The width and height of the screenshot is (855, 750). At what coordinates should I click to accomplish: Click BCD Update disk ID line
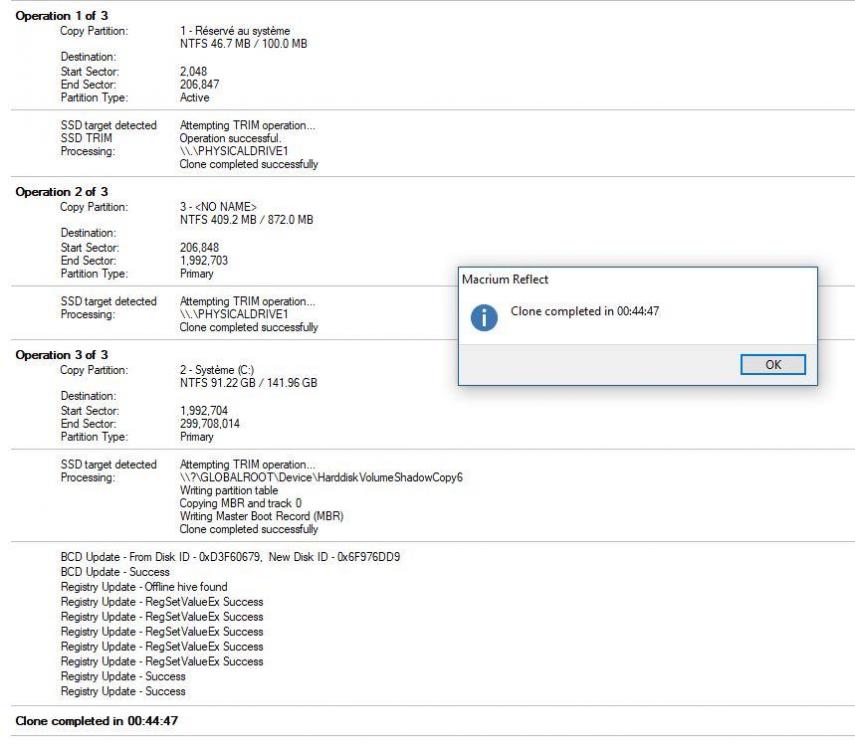point(230,557)
